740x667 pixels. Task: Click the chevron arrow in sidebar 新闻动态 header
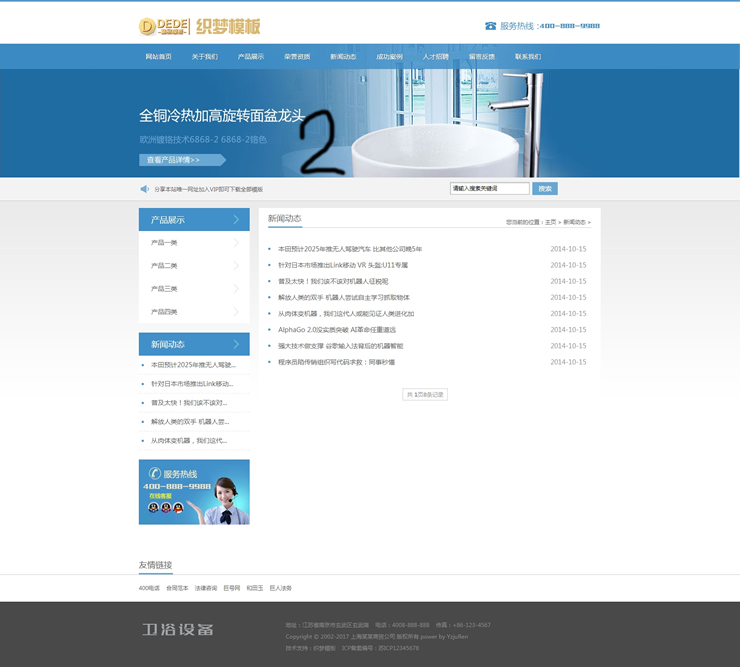pos(237,344)
